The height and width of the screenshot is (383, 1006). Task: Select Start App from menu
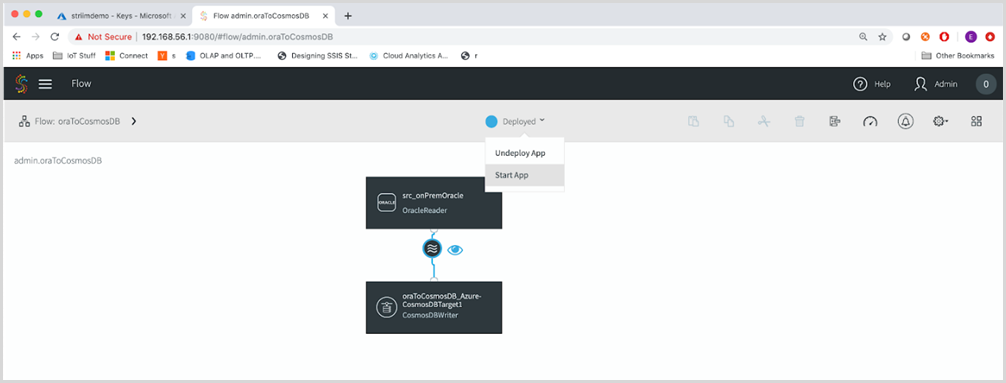point(525,175)
